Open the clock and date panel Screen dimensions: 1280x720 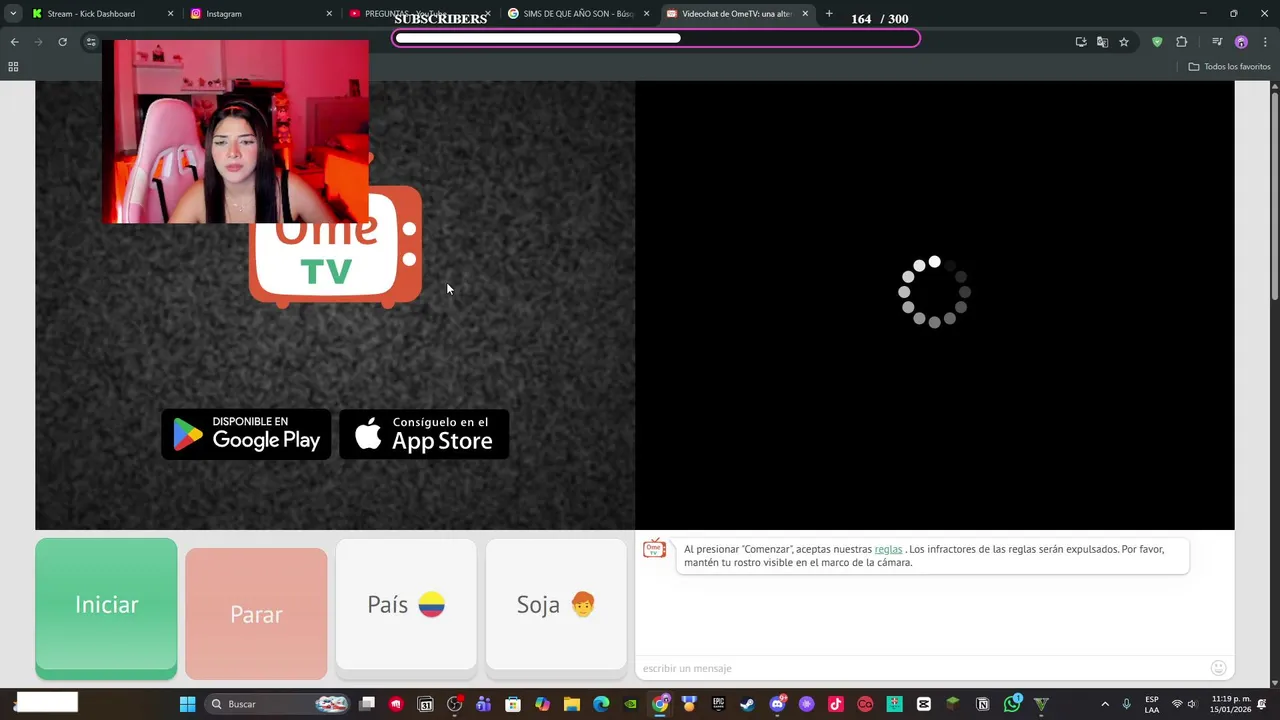(1230, 704)
